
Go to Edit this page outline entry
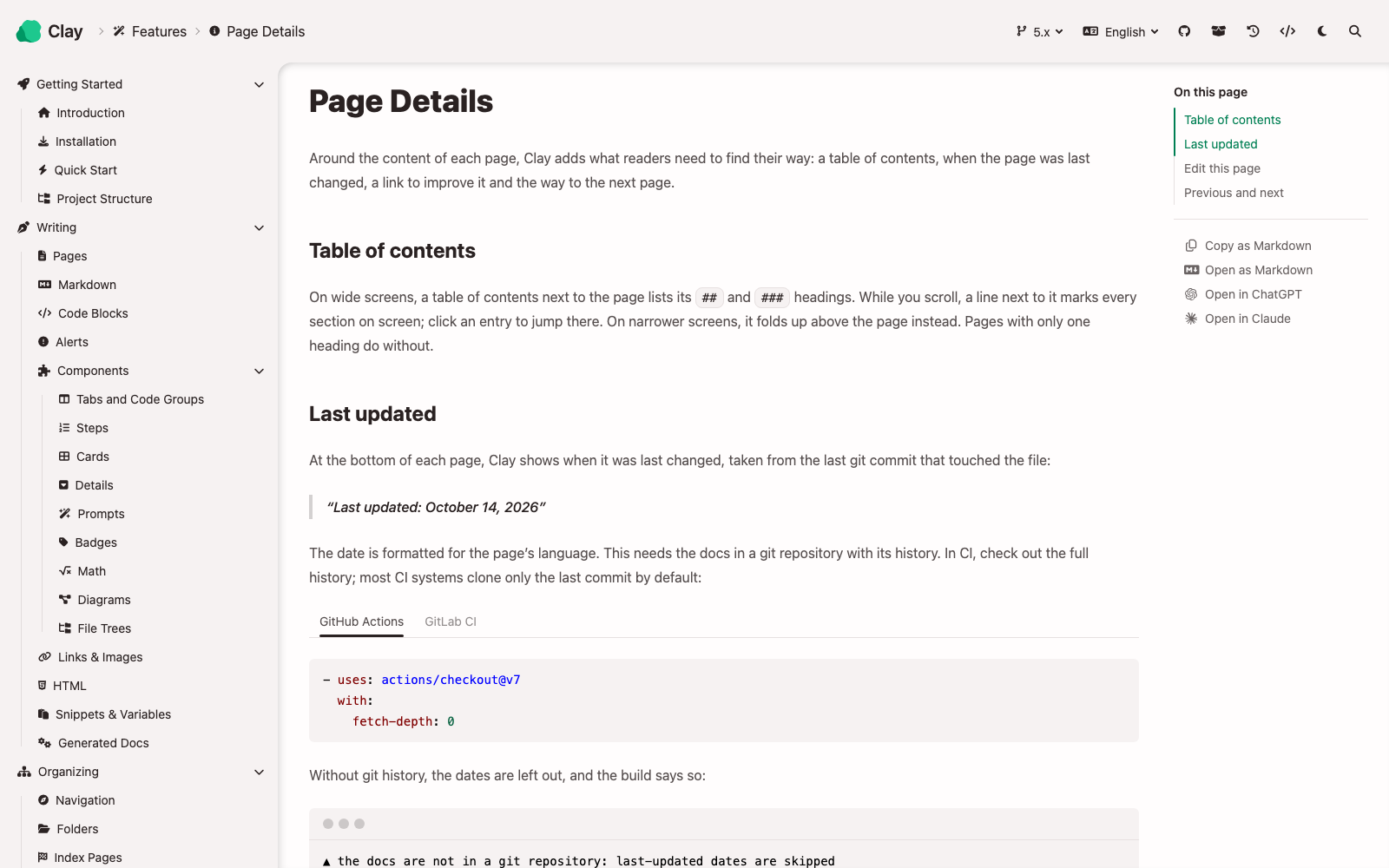pyautogui.click(x=1222, y=168)
